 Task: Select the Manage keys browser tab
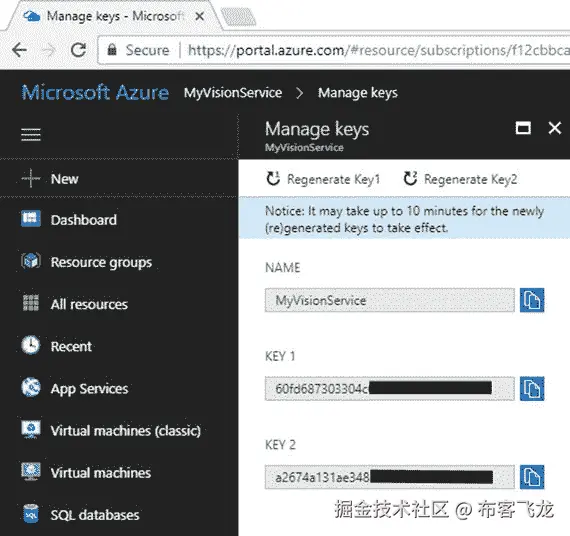(115, 17)
